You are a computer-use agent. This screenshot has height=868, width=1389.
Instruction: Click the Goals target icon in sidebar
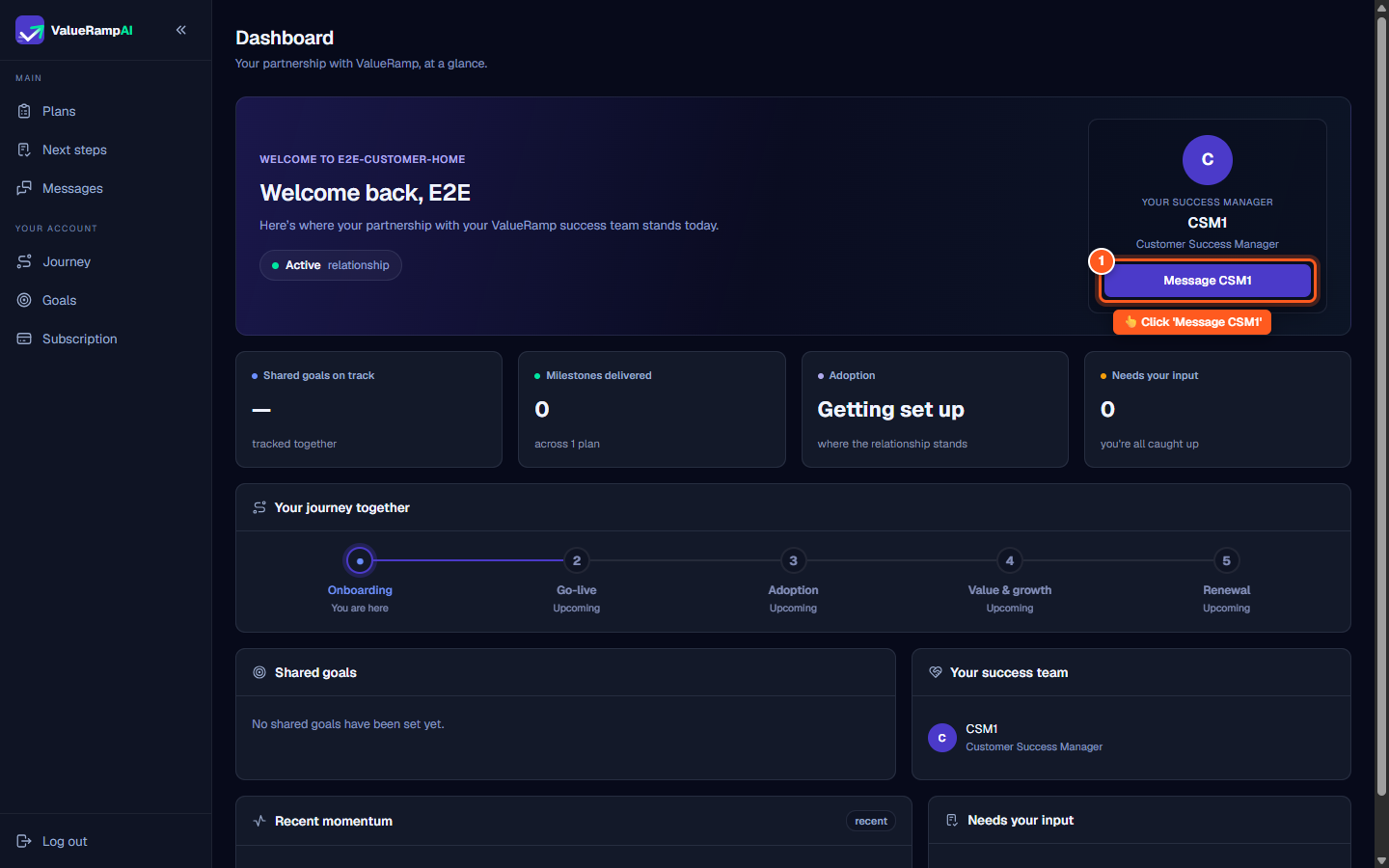24,300
